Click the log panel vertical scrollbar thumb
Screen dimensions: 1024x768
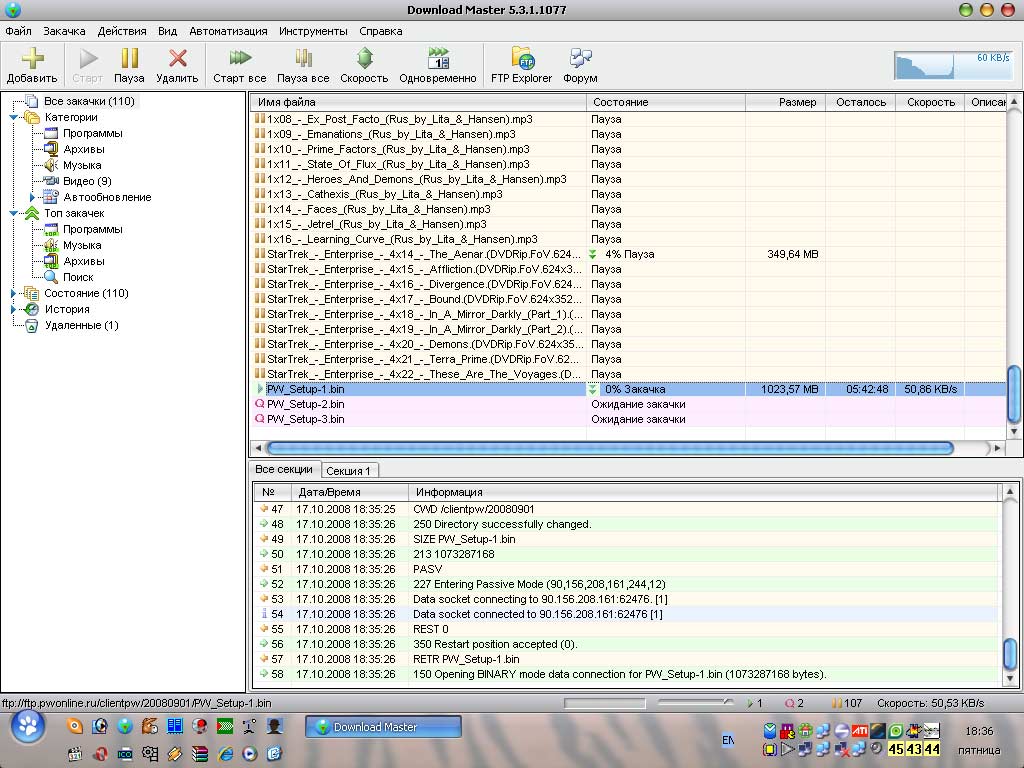pyautogui.click(x=1010, y=653)
